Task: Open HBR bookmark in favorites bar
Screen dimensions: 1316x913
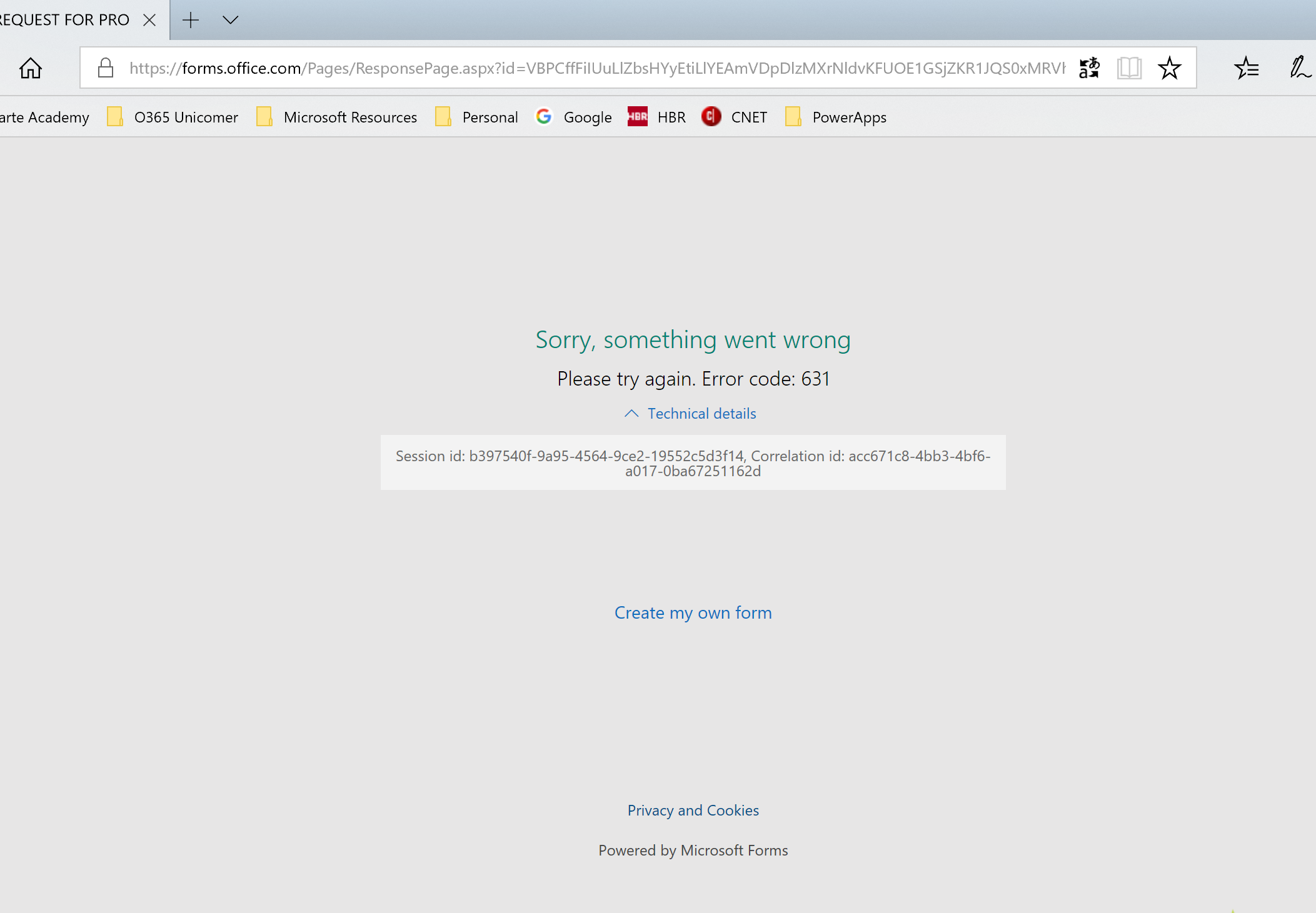Action: coord(657,117)
